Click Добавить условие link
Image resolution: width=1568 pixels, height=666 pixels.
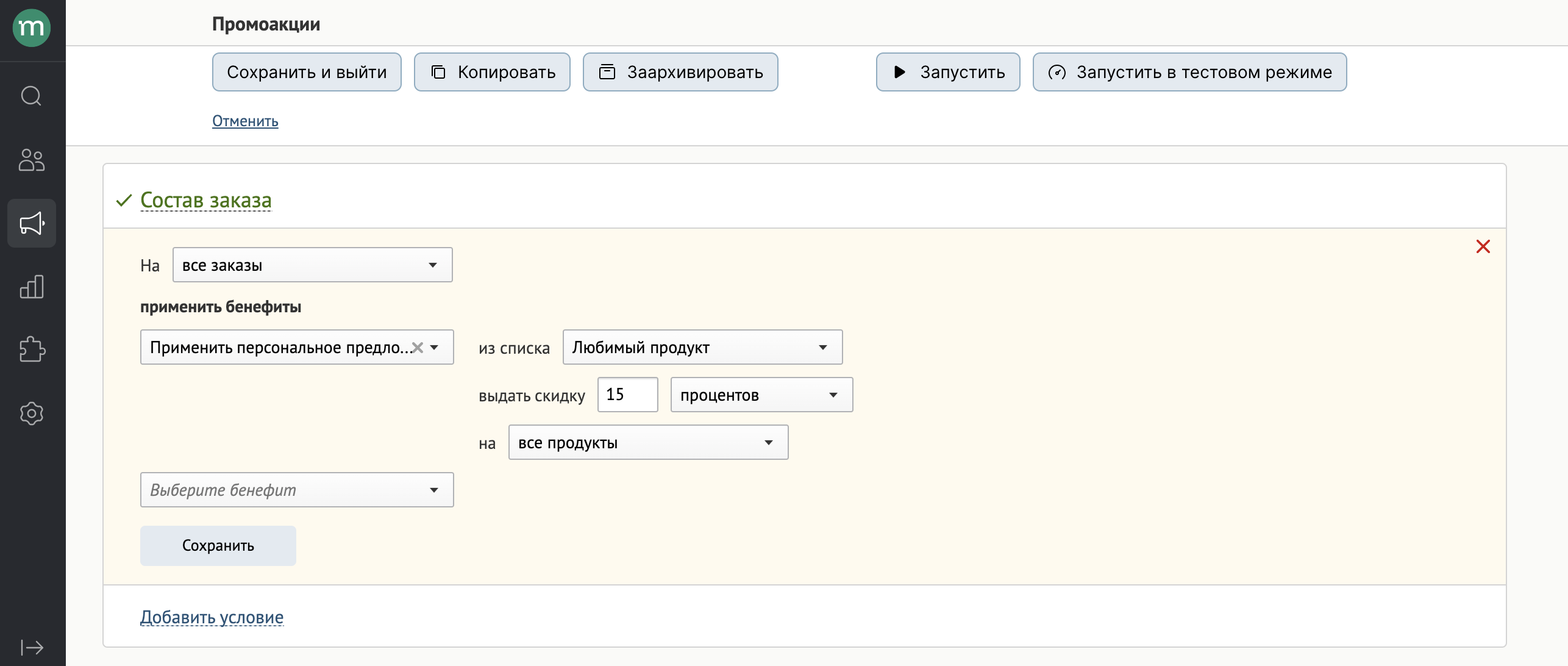pyautogui.click(x=212, y=617)
